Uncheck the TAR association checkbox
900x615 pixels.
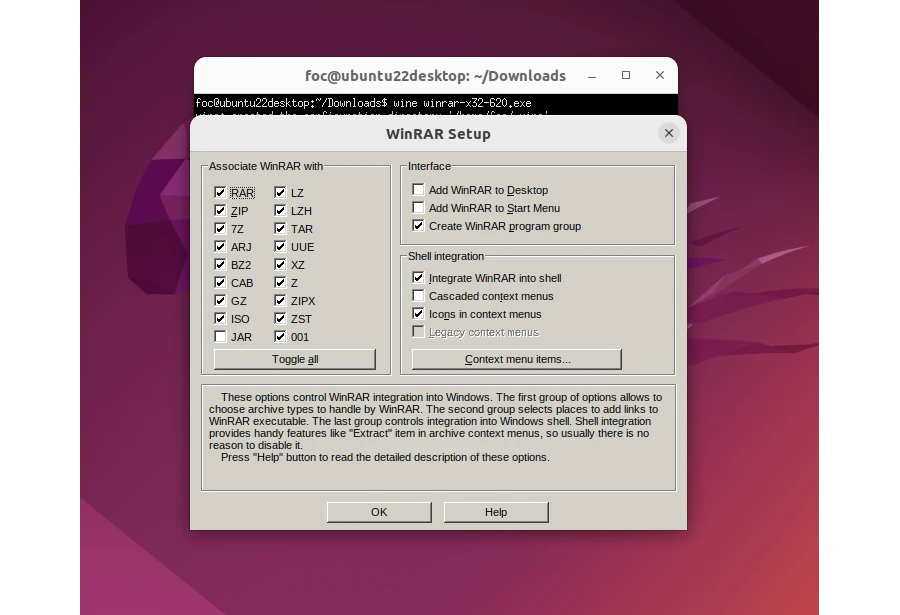point(280,229)
